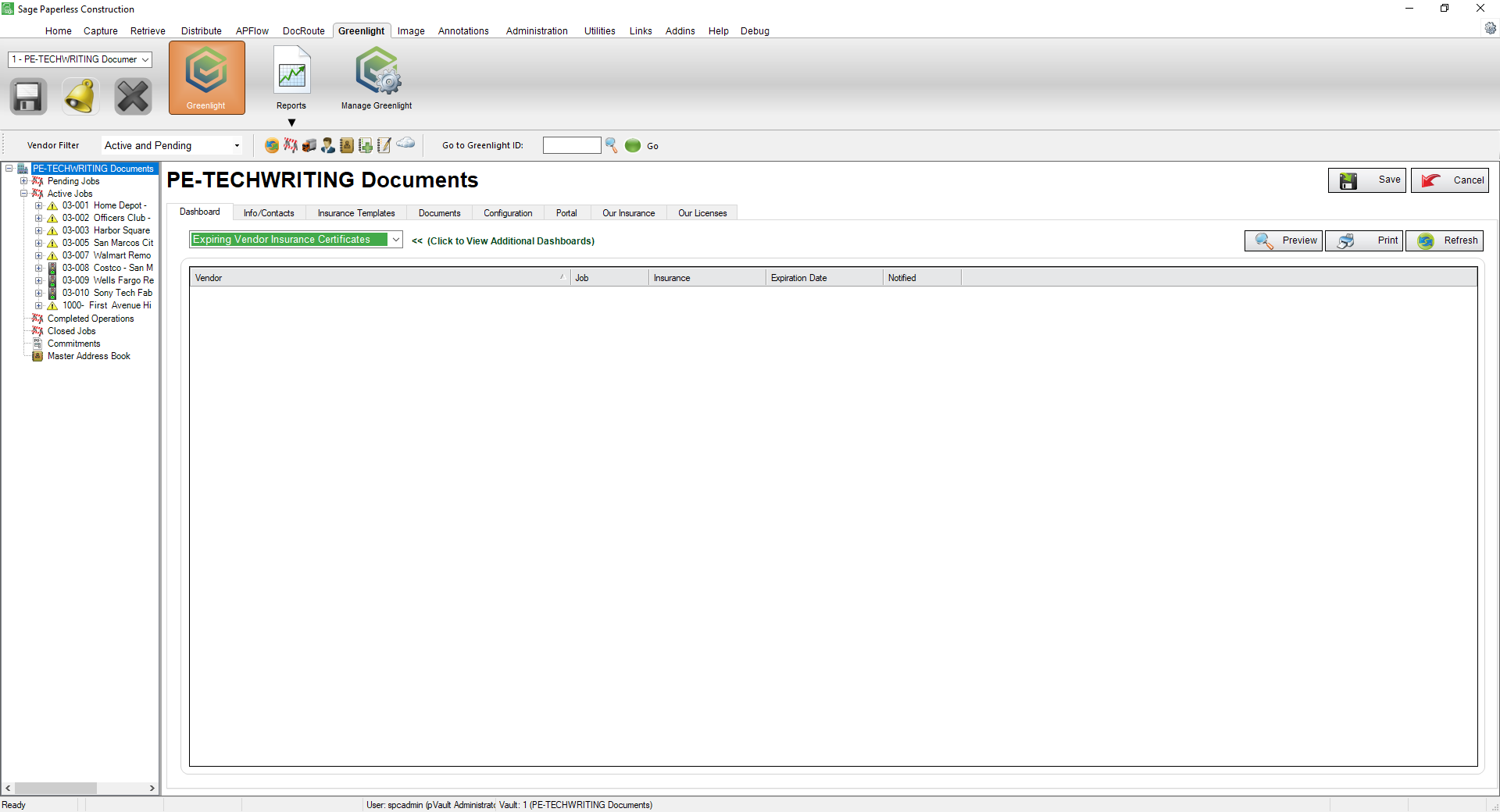Expand the 03-005 San Marcos node
The image size is (1500, 812).
38,244
